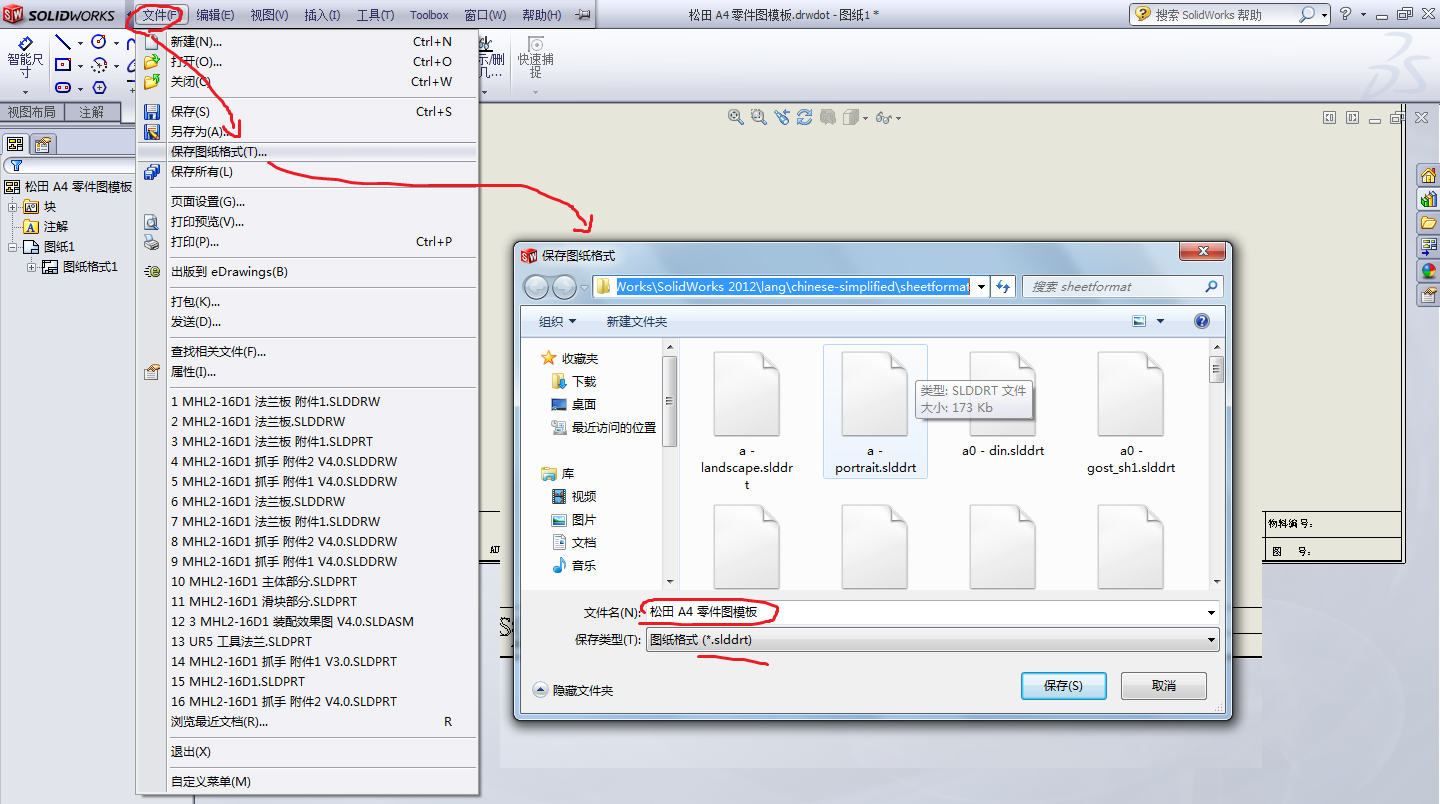Choose 页面设置(G)... from File menu
The height and width of the screenshot is (804, 1440).
(x=308, y=202)
